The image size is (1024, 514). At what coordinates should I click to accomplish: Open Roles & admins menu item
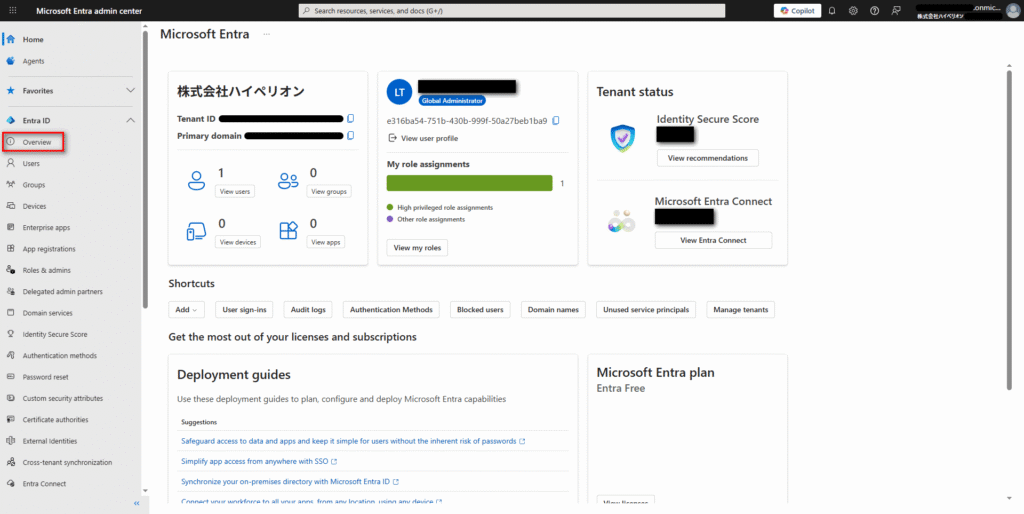46,270
